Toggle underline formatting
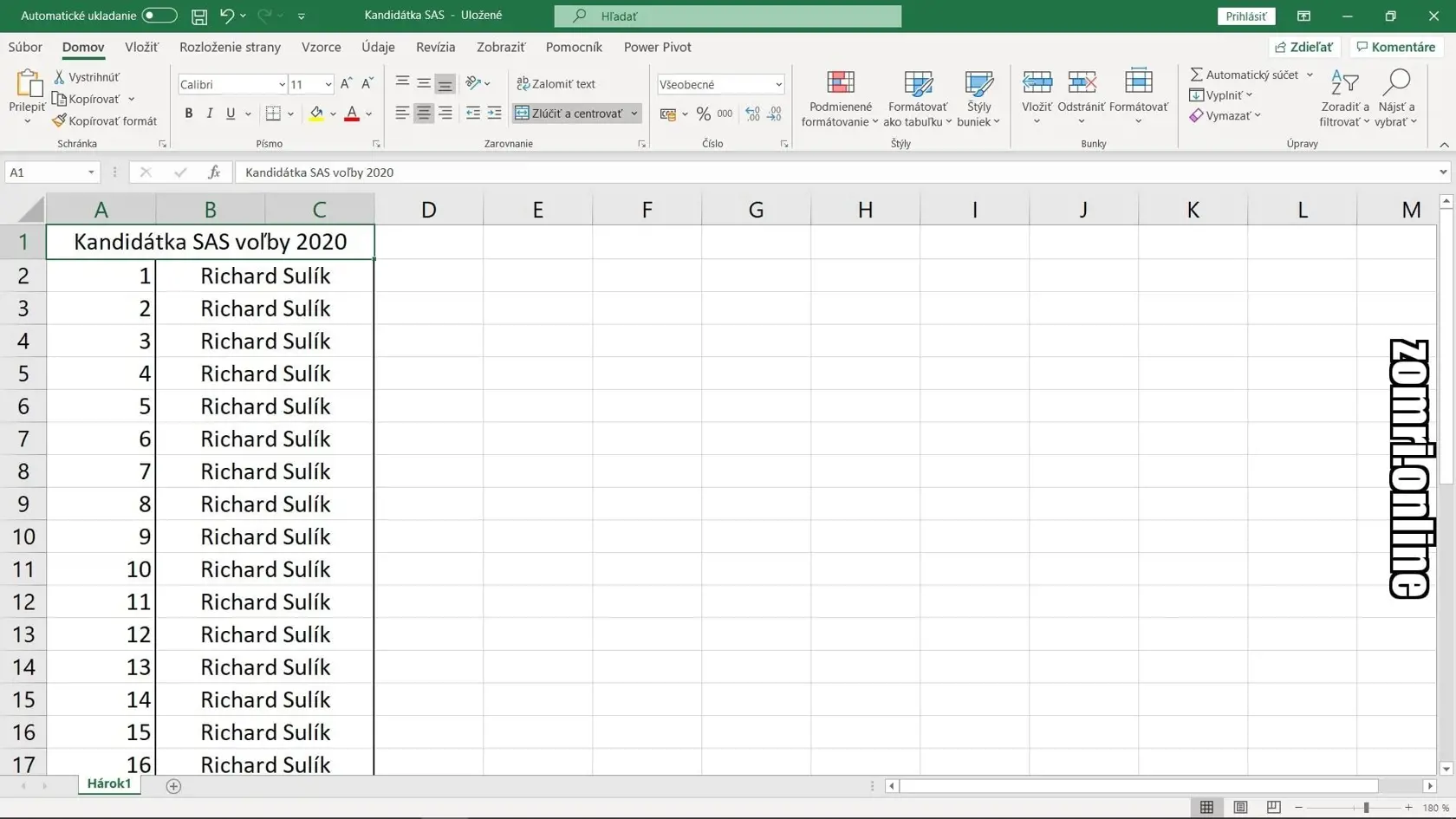Viewport: 1456px width, 819px height. pyautogui.click(x=231, y=114)
